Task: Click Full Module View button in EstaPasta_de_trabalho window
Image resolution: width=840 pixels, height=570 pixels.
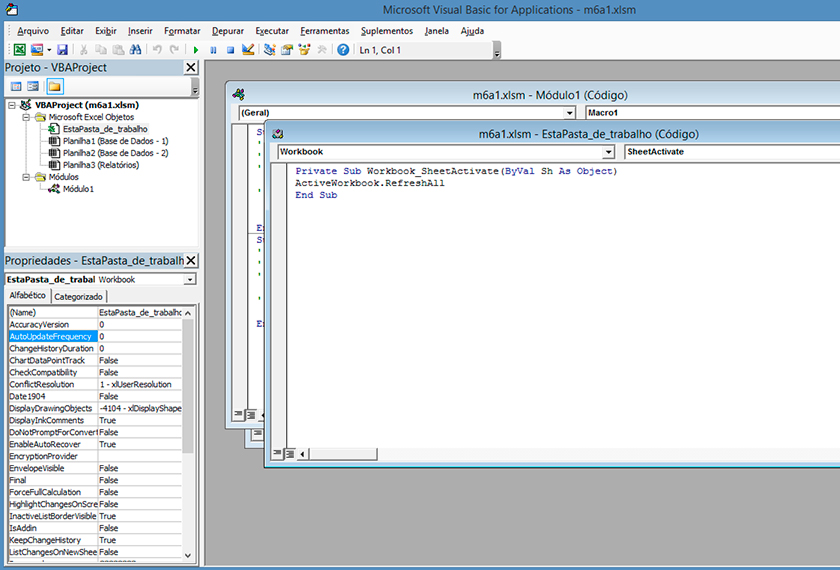Action: [289, 454]
